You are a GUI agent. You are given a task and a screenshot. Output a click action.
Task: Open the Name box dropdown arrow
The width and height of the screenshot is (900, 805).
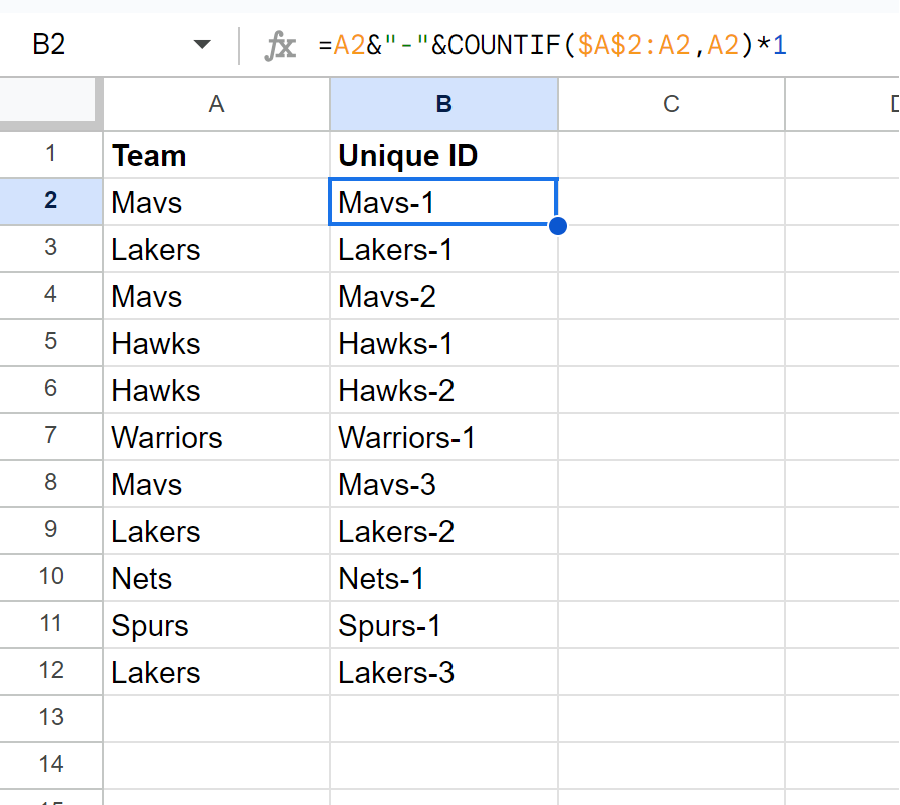(x=202, y=44)
